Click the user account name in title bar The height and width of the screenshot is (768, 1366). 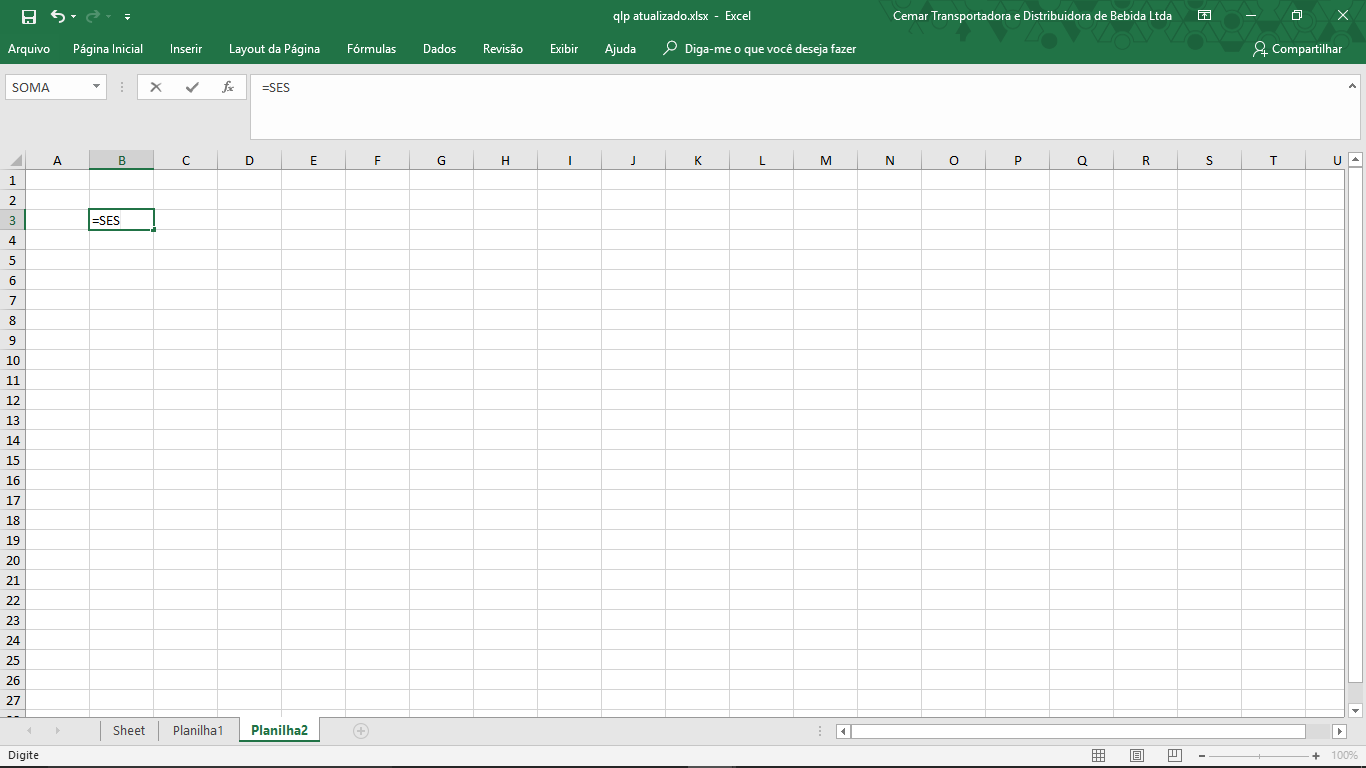pyautogui.click(x=1032, y=16)
